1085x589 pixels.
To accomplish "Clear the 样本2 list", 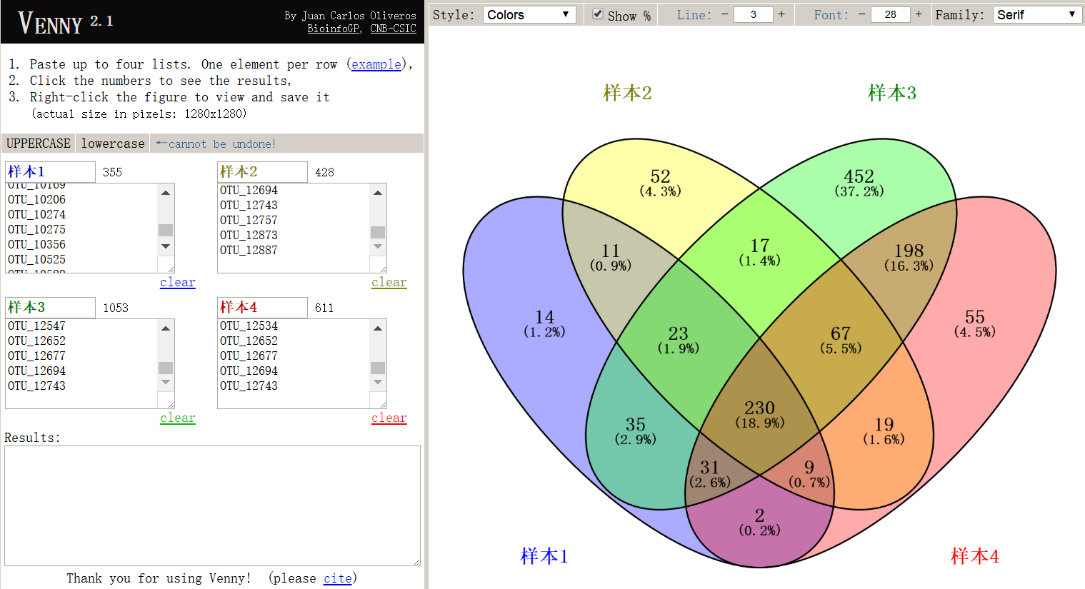I will click(389, 282).
